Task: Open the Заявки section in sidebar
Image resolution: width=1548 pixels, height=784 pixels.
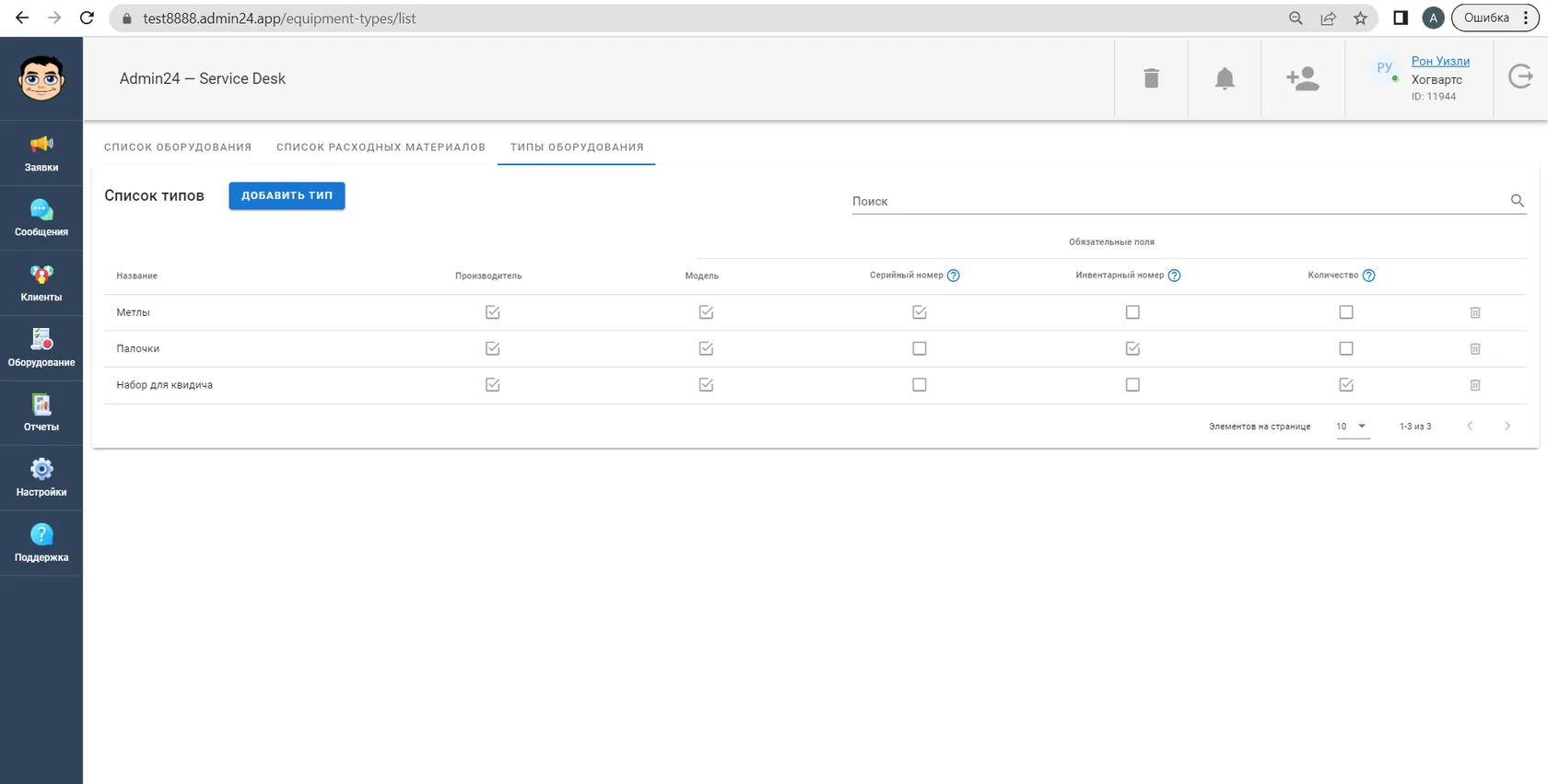Action: coord(41,153)
